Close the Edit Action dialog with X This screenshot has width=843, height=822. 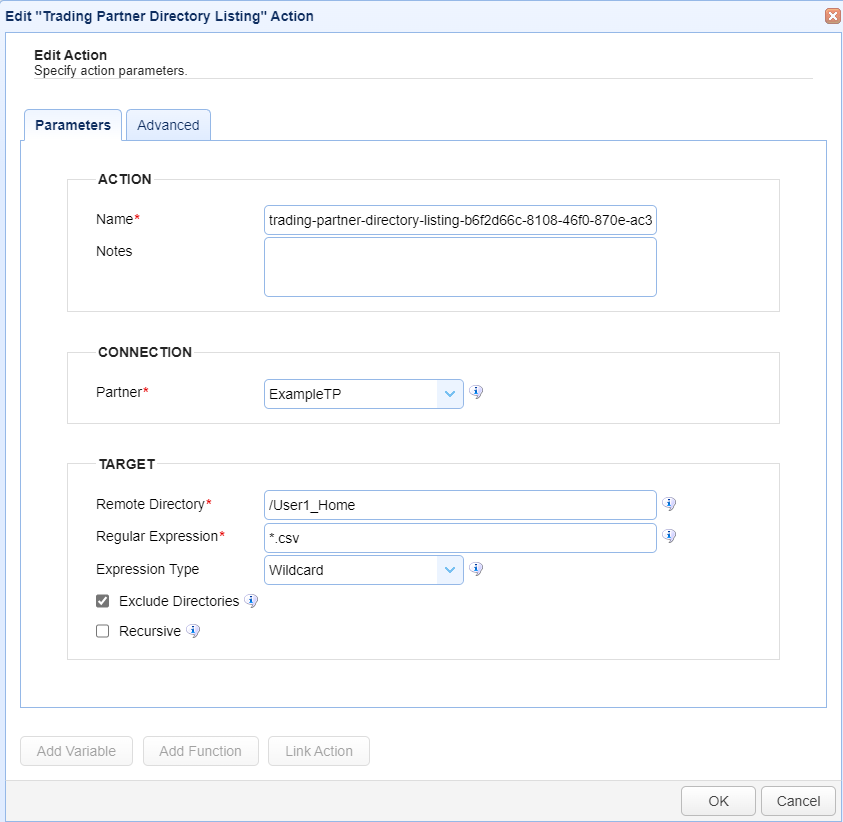click(x=832, y=16)
